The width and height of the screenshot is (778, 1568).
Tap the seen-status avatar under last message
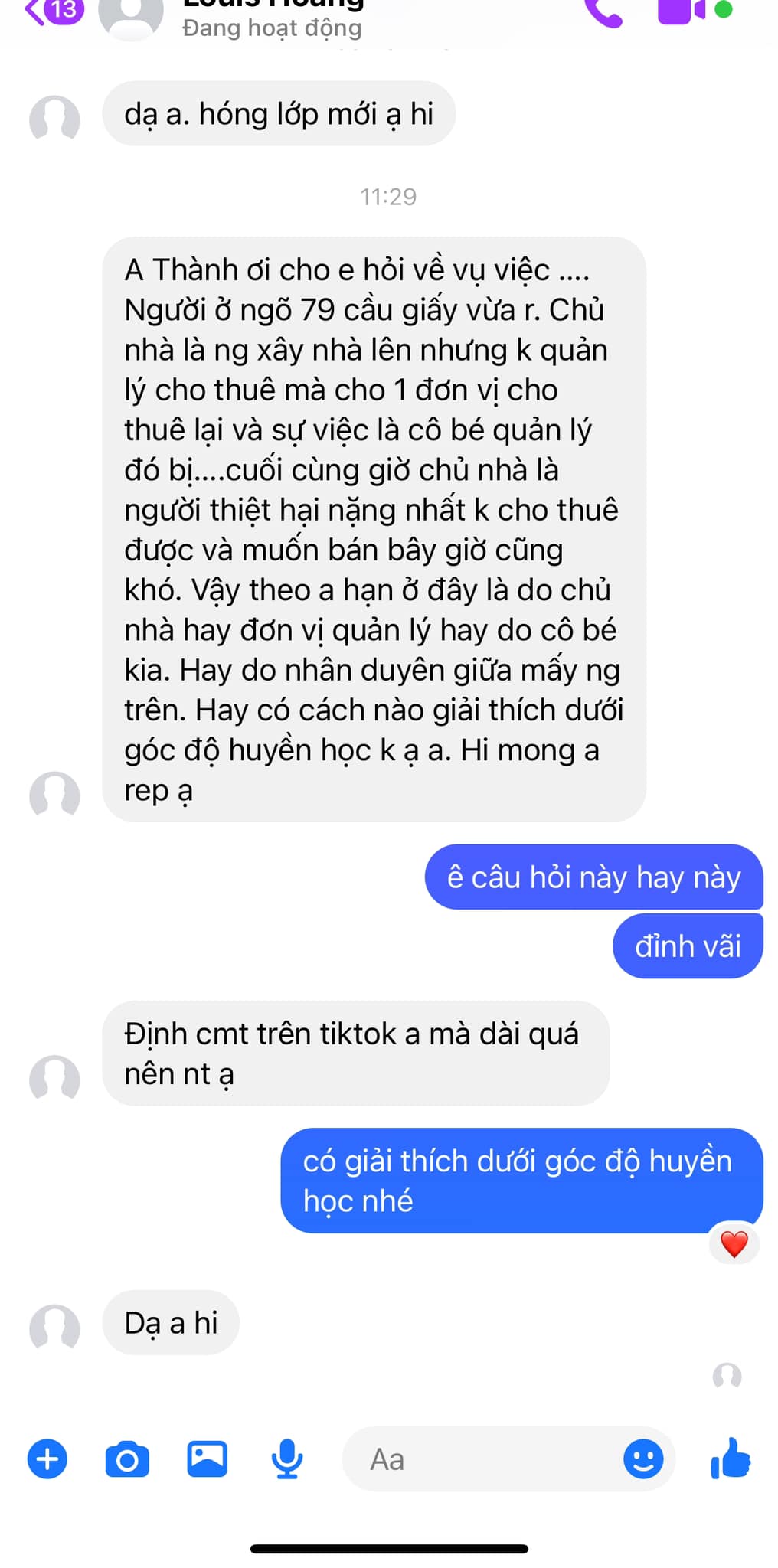727,1376
